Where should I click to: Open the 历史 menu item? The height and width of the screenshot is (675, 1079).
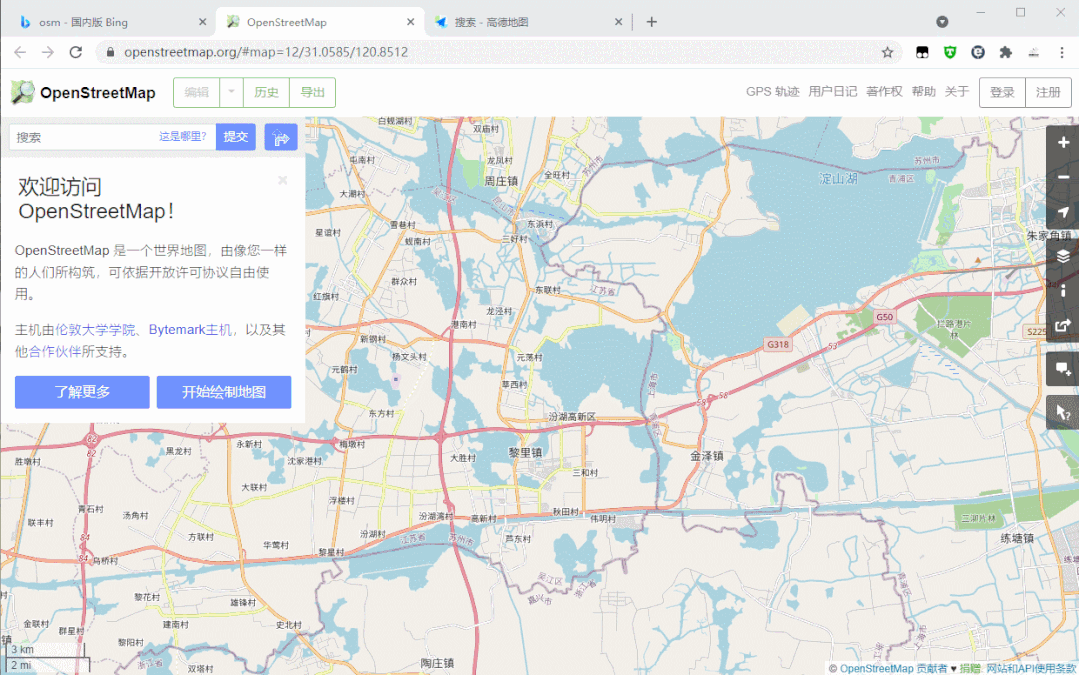pos(265,91)
